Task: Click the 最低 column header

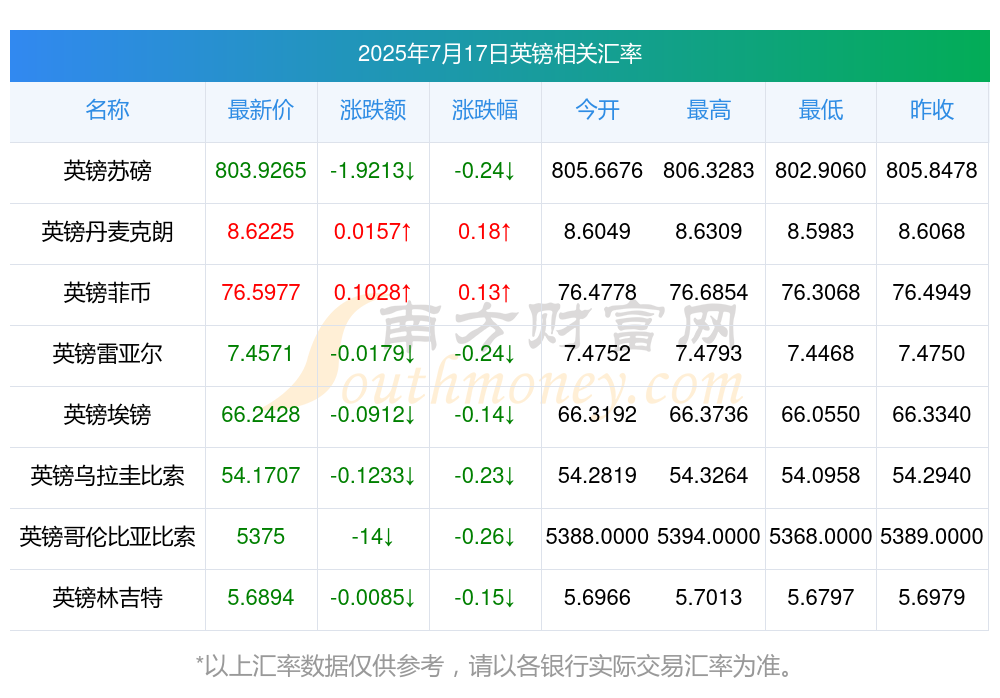Action: [x=821, y=110]
